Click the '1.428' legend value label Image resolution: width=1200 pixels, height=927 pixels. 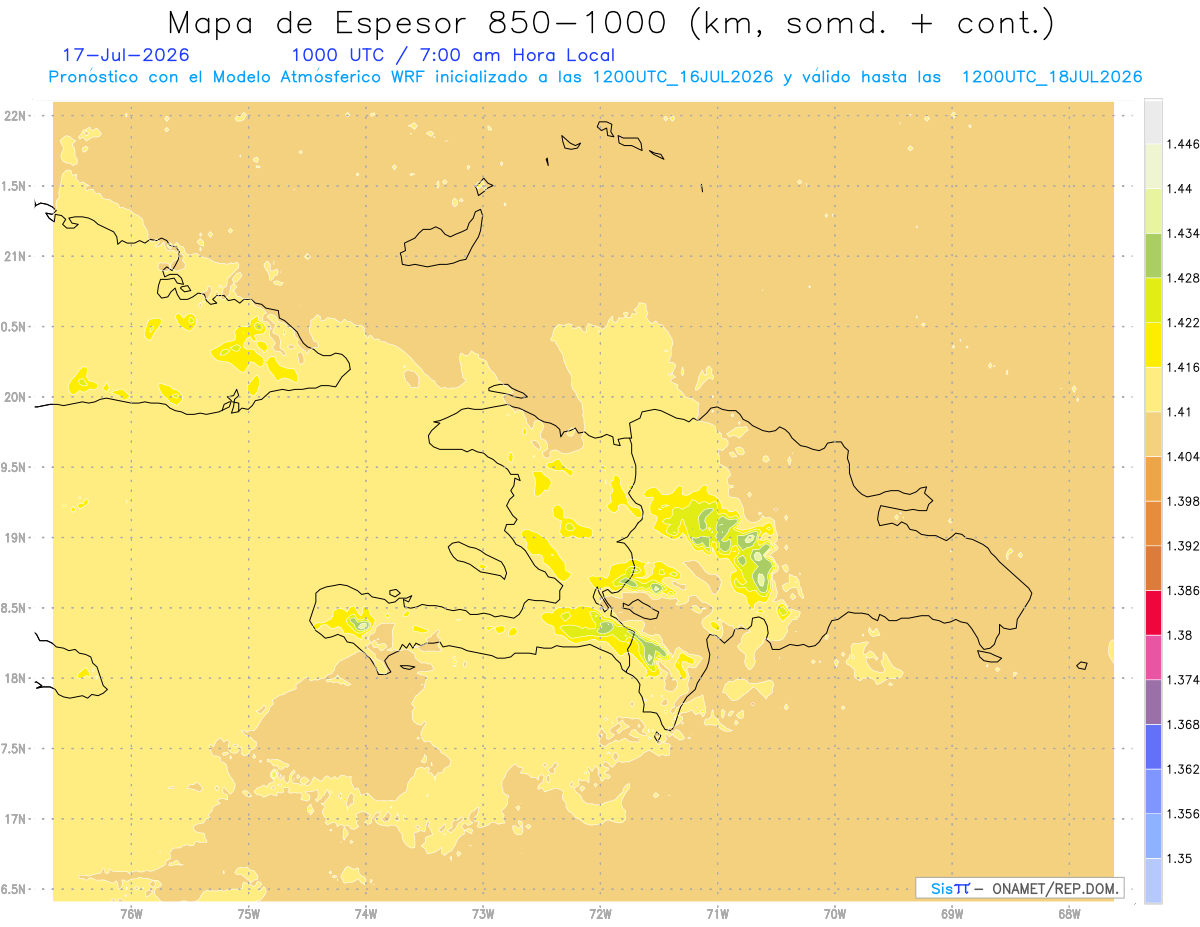click(x=1183, y=278)
